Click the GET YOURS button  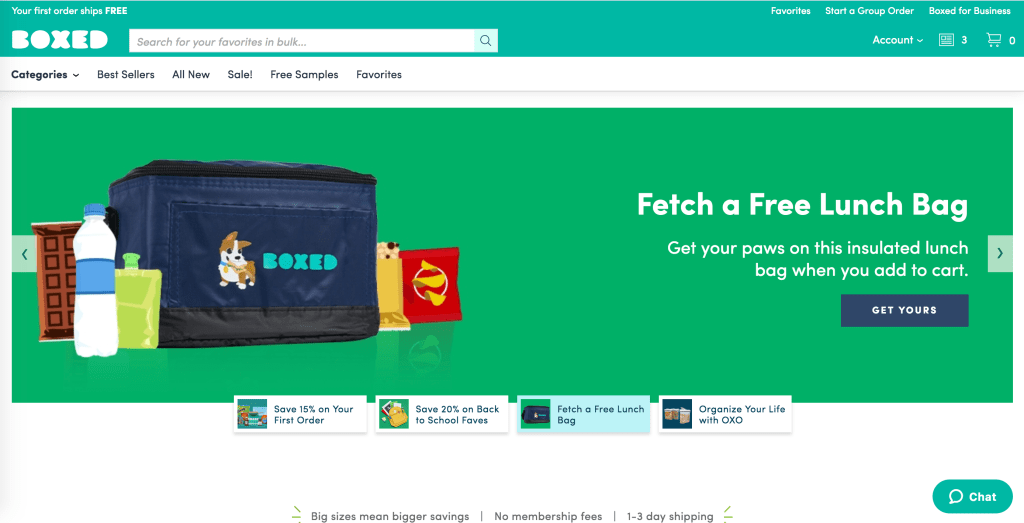pyautogui.click(x=904, y=310)
